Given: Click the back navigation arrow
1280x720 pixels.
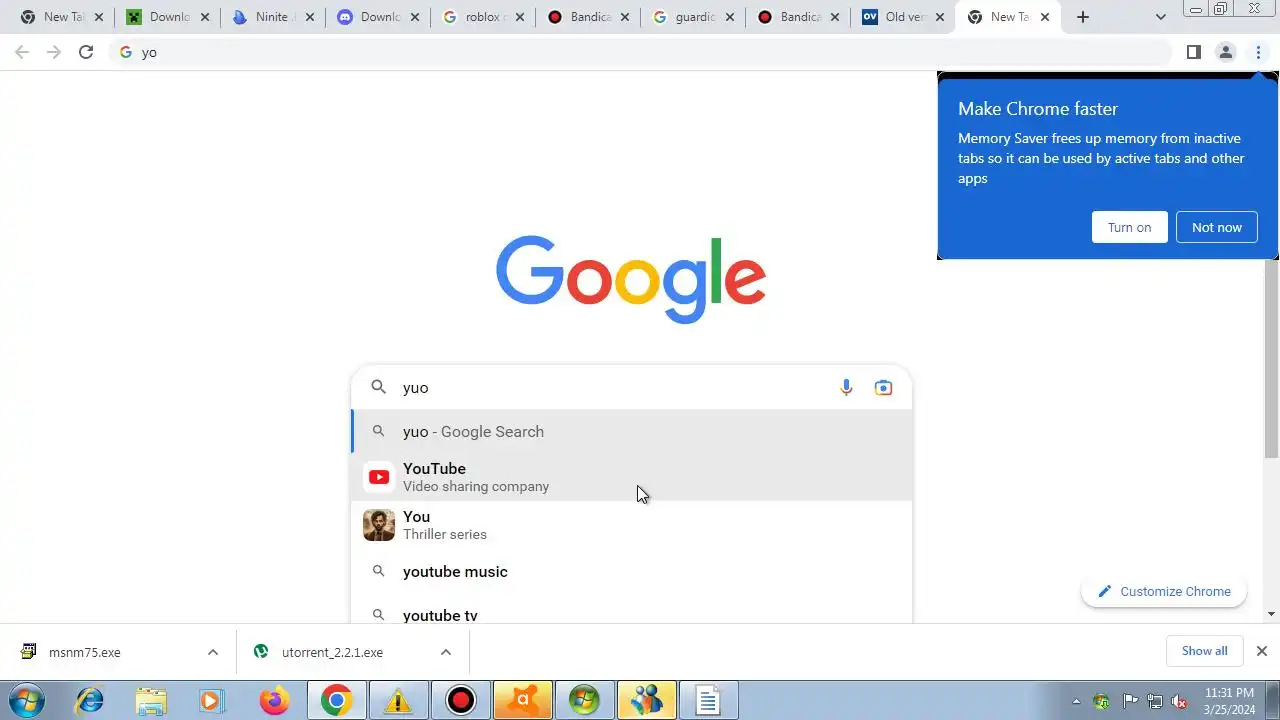Looking at the screenshot, I should click(x=22, y=52).
